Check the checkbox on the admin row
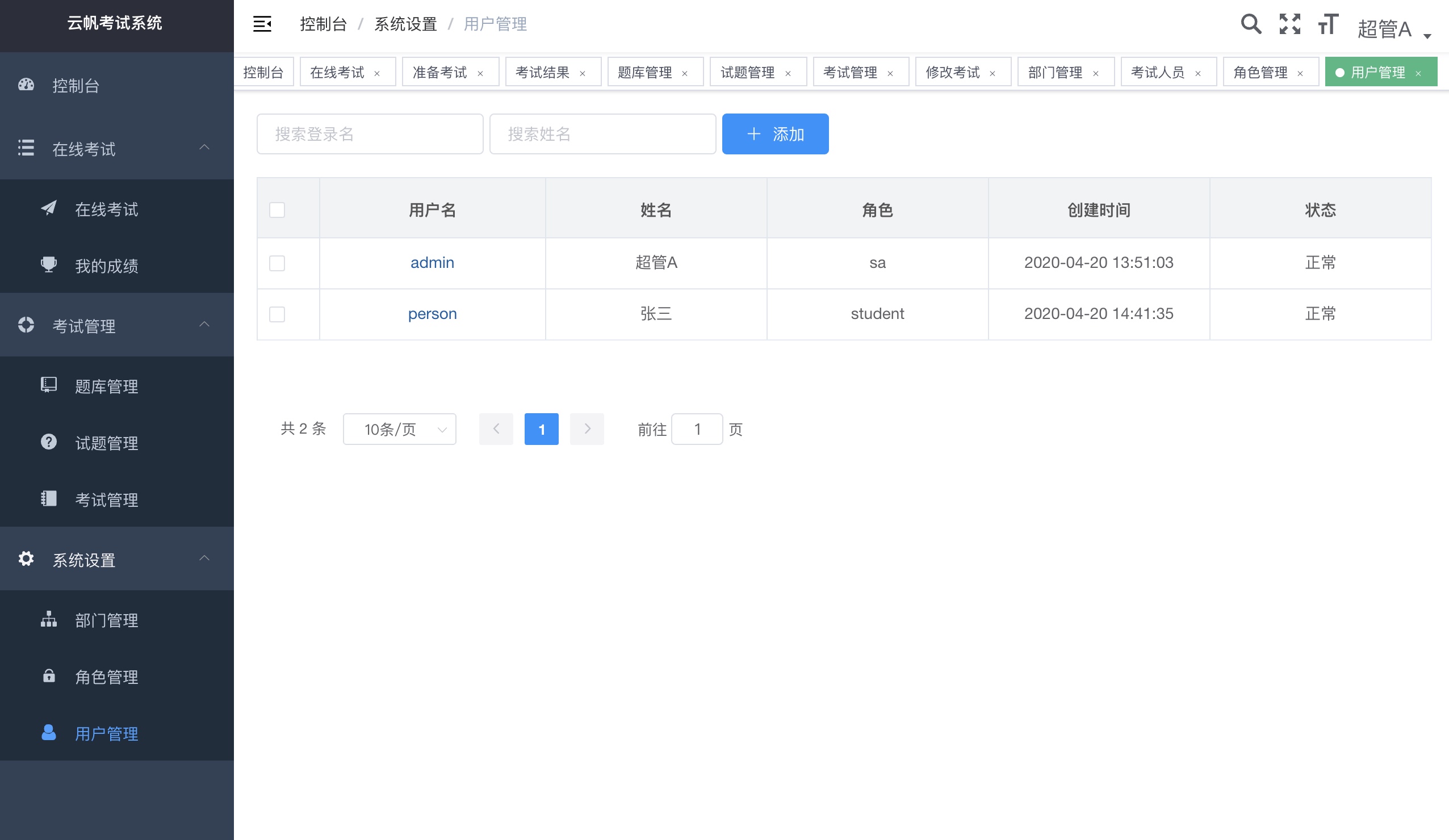The image size is (1449, 840). 277,263
